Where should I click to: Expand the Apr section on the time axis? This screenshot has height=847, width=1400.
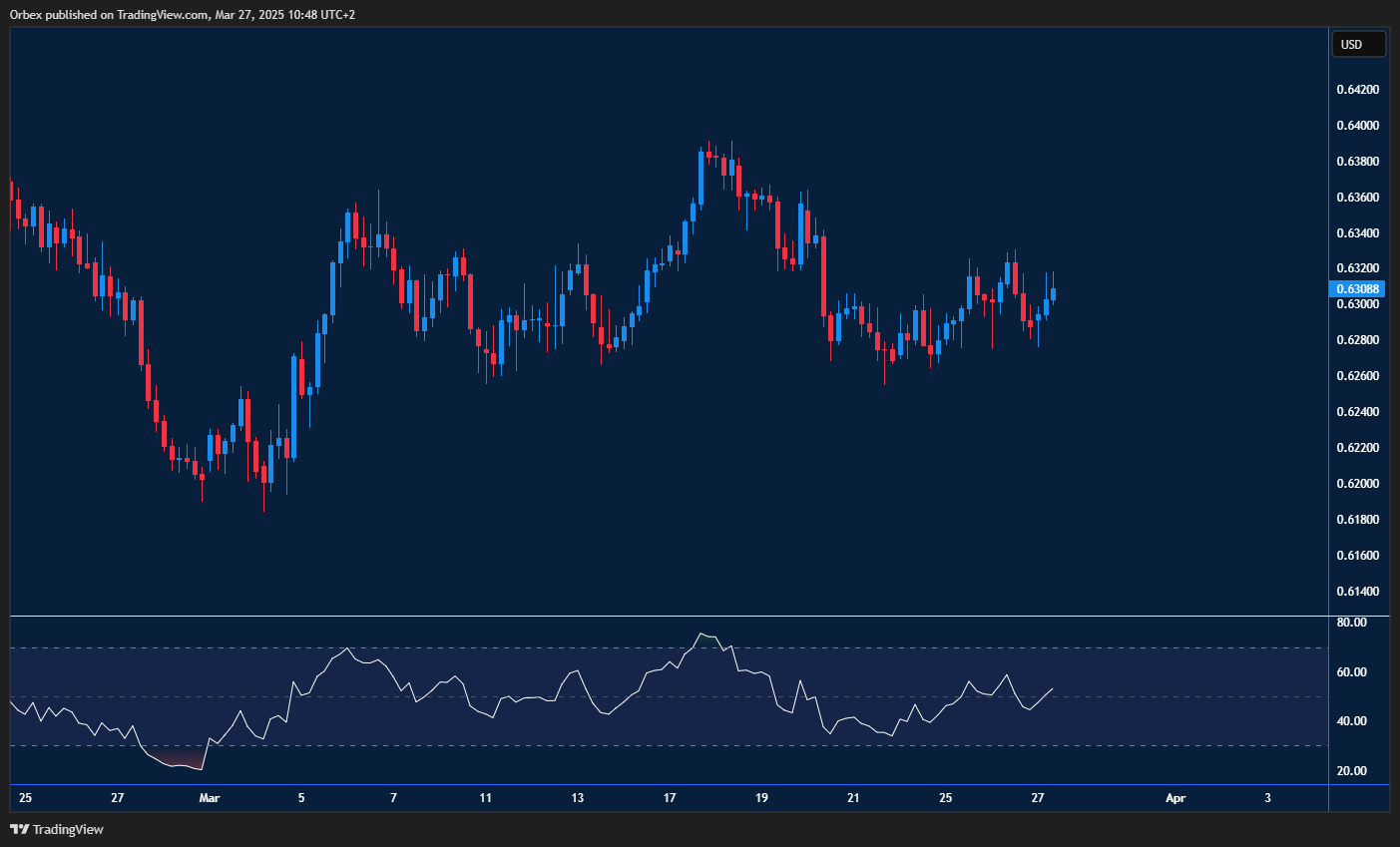coord(1175,798)
